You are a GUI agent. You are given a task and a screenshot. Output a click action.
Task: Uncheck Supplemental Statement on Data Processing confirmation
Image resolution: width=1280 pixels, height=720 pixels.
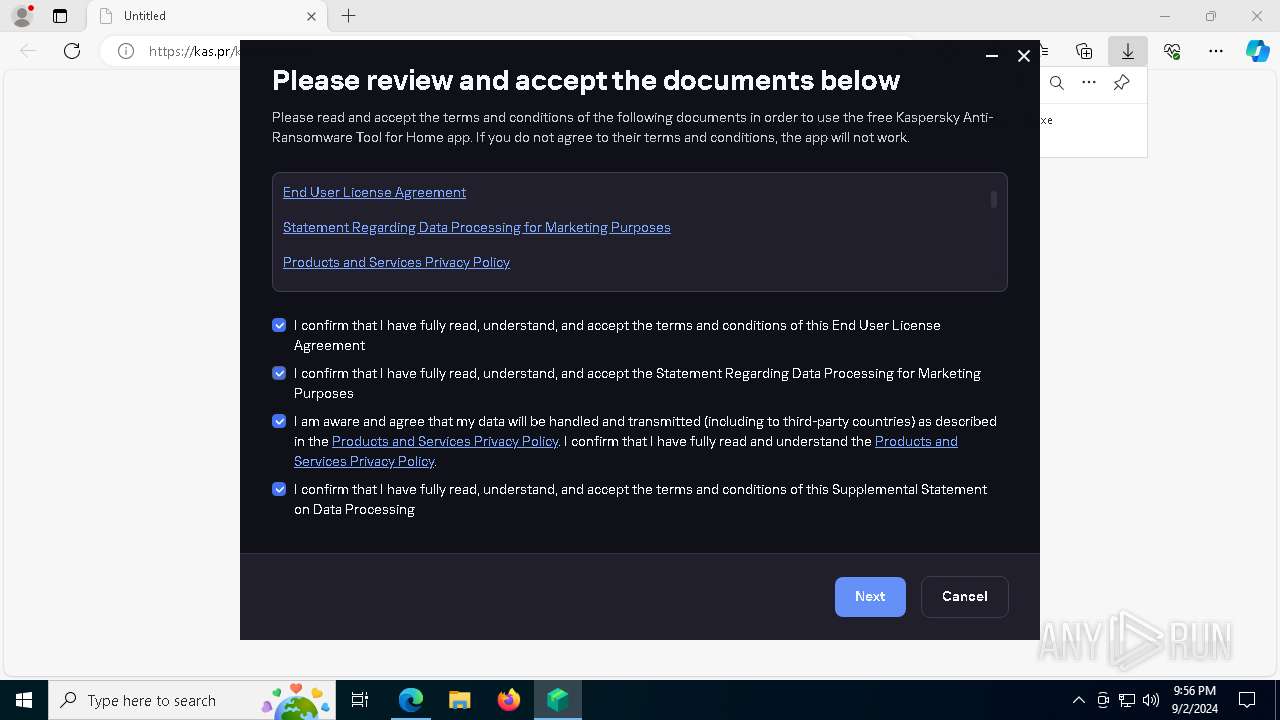click(x=279, y=489)
